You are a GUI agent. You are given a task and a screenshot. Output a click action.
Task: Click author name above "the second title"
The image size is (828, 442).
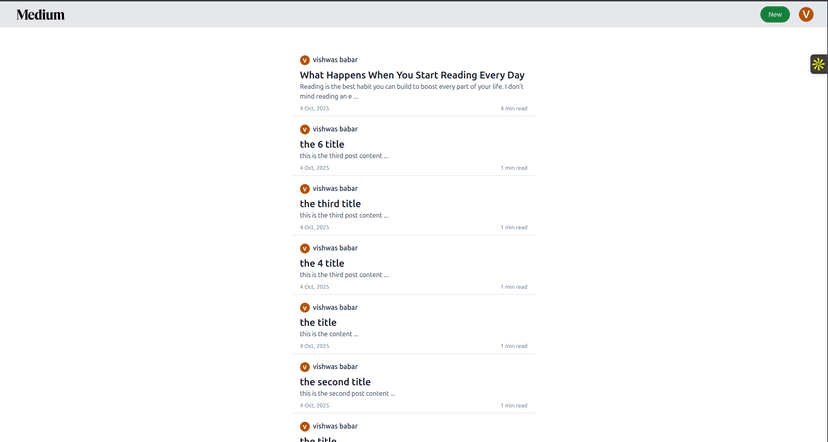click(x=335, y=367)
